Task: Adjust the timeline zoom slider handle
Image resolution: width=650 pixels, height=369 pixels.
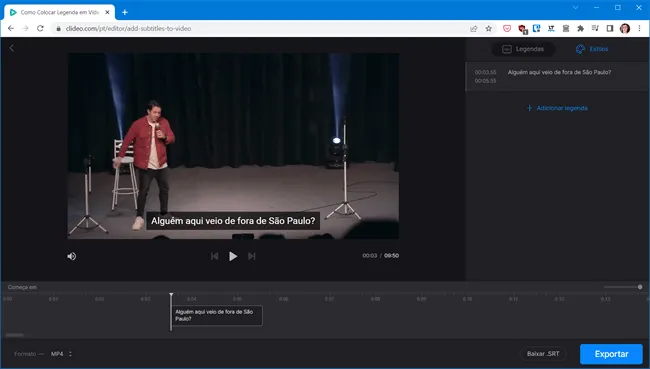Action: (640, 287)
